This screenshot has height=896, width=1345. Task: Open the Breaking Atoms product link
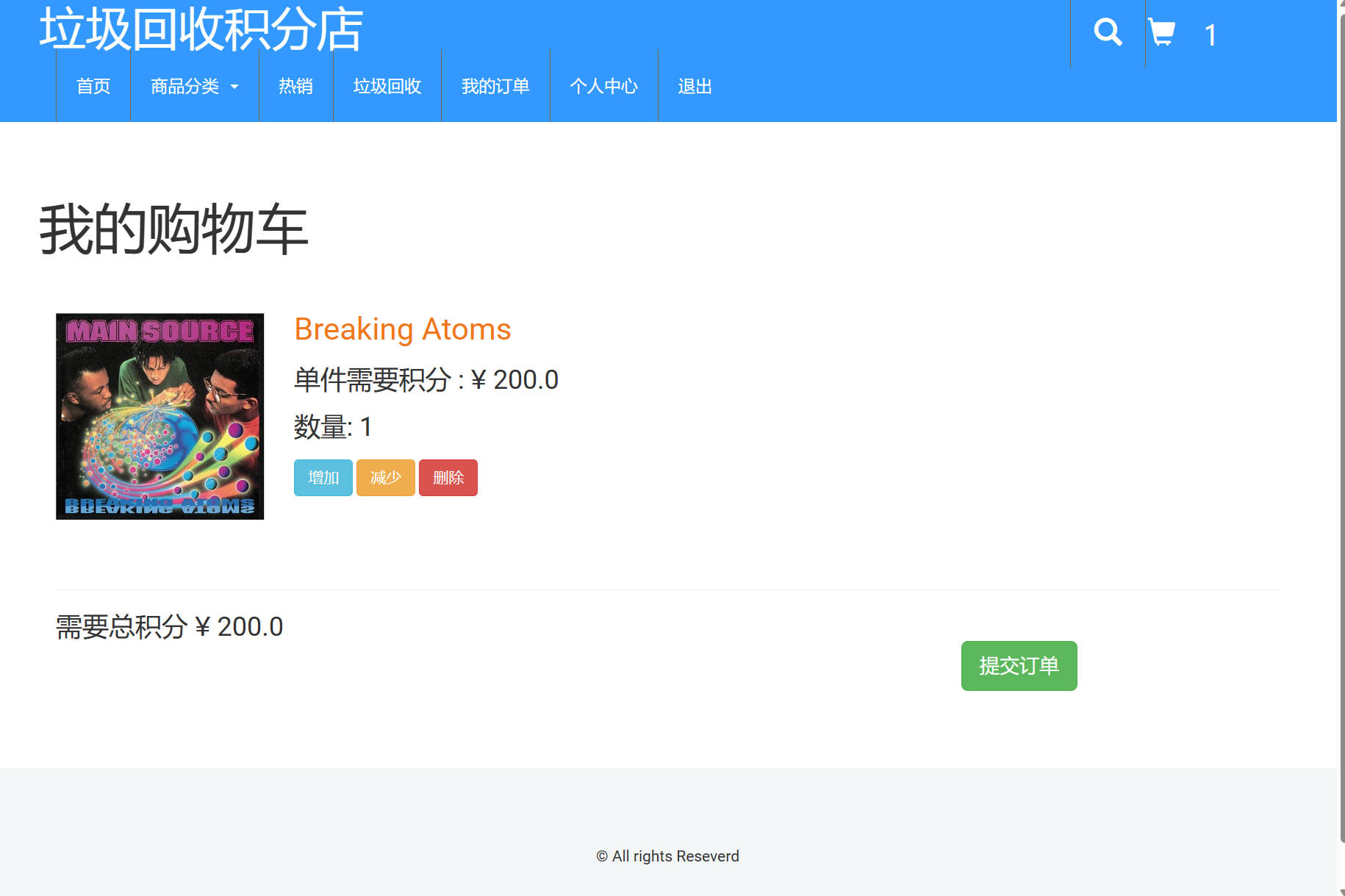point(402,329)
